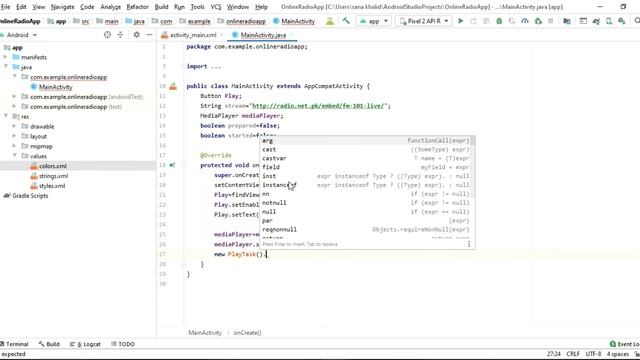Open the TODO tool window
The width and height of the screenshot is (640, 360).
click(123, 344)
